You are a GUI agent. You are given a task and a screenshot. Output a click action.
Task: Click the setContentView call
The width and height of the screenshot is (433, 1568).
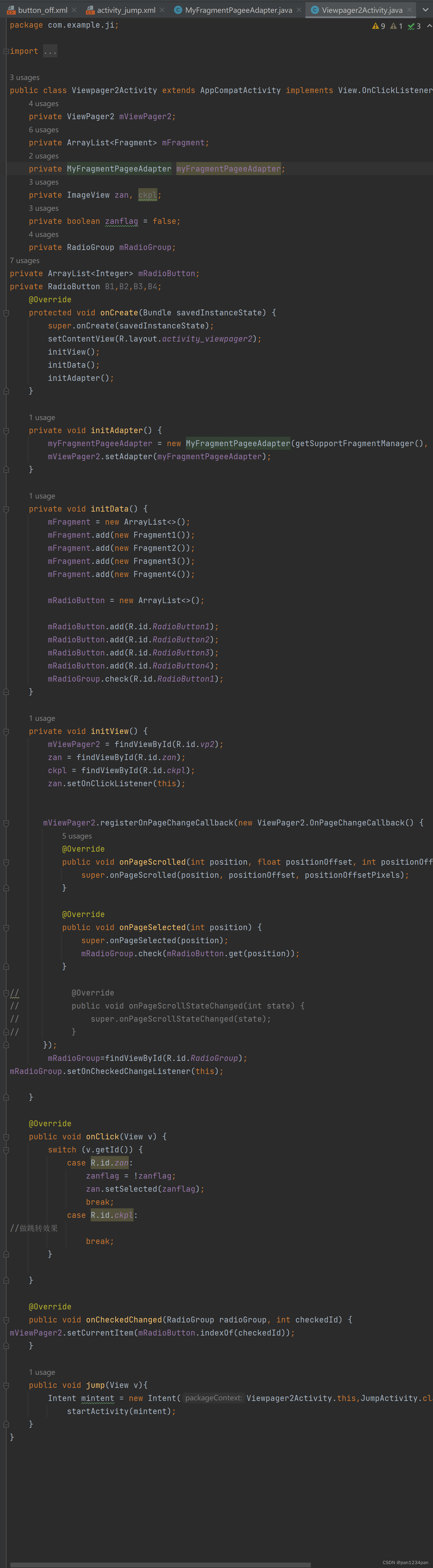tap(155, 339)
